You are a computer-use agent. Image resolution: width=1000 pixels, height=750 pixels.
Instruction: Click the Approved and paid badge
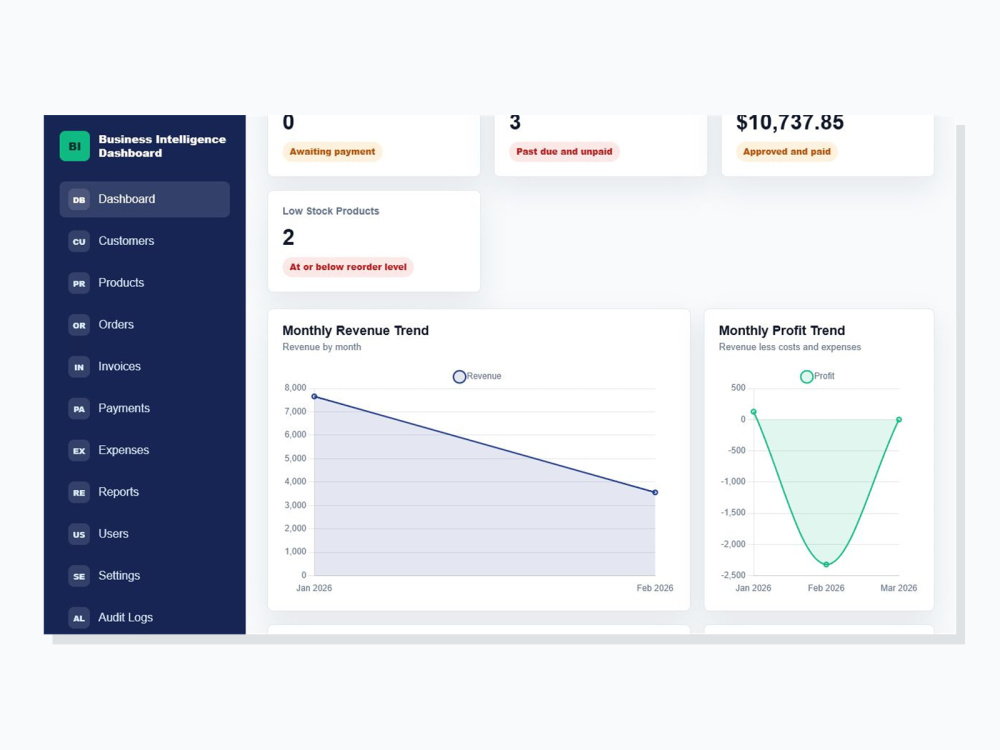click(x=786, y=152)
